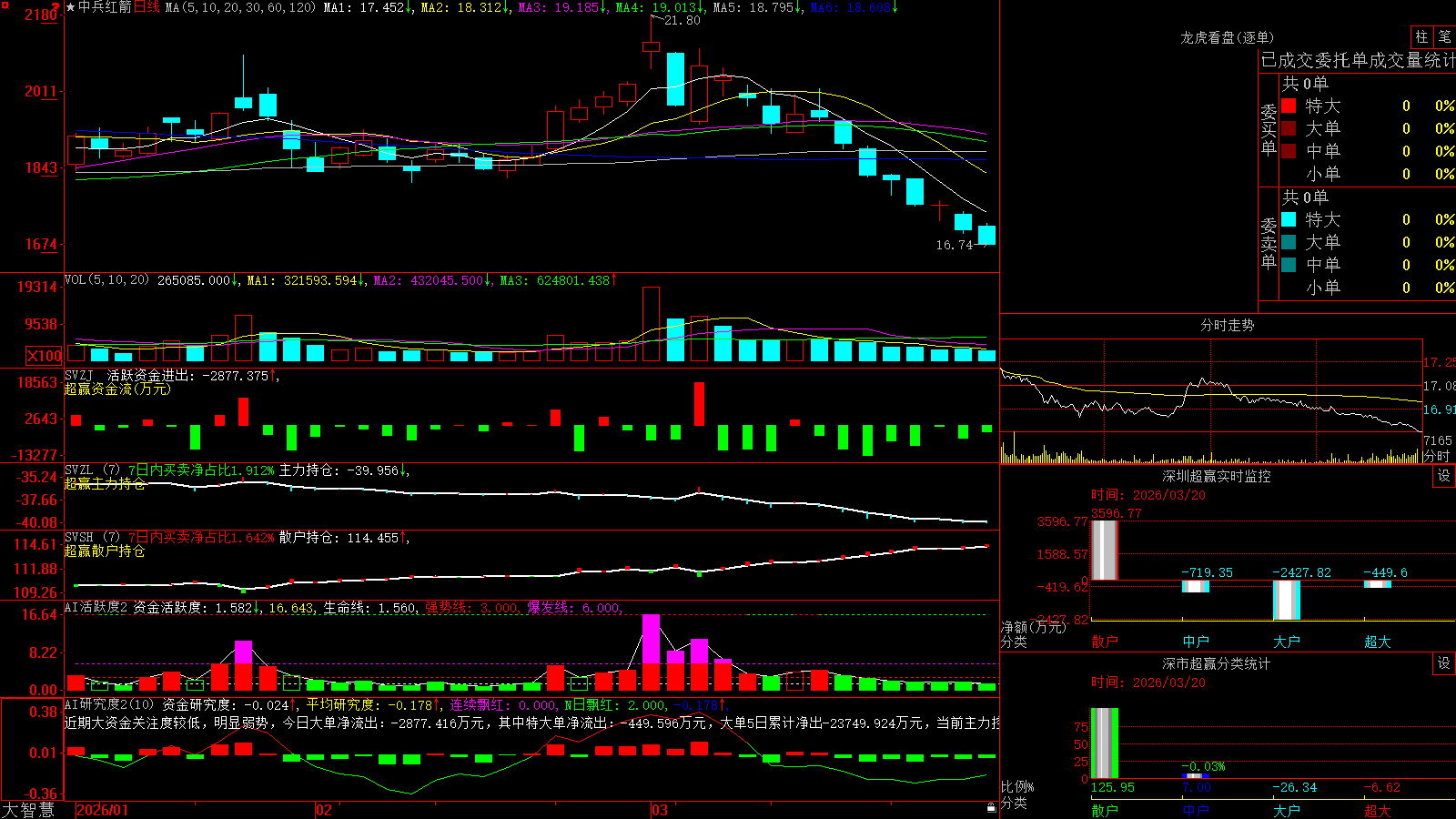Click the 龙虎看盘(逐单) panel title

[x=1228, y=37]
